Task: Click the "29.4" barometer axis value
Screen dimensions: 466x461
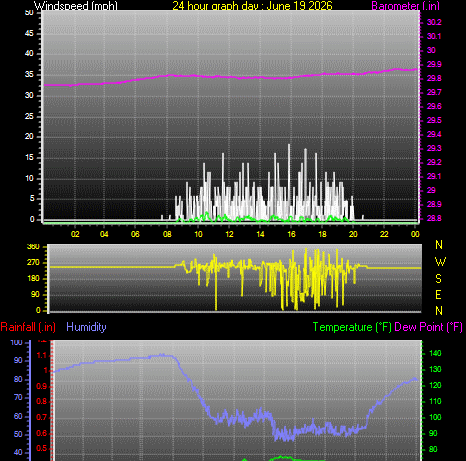Action: pos(434,134)
